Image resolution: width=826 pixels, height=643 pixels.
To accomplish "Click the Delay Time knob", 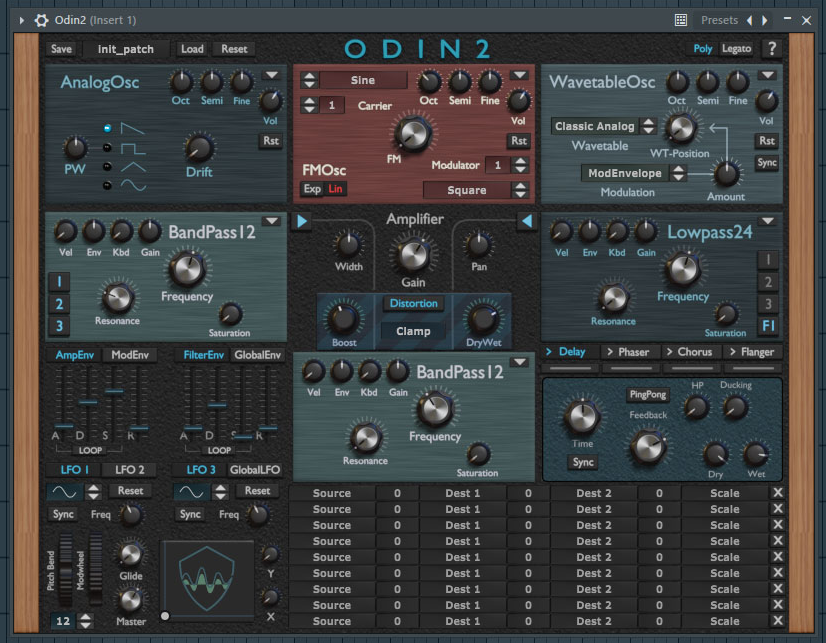I will pos(582,417).
